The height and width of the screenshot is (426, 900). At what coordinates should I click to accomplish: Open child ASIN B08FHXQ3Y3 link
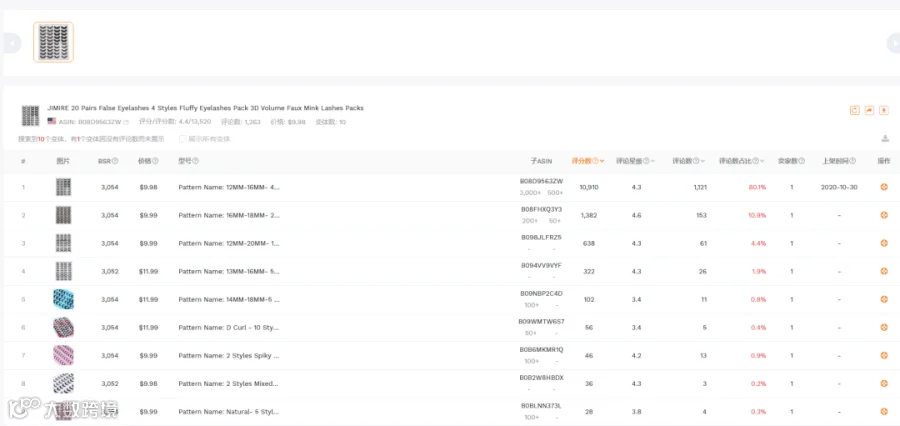(x=541, y=209)
